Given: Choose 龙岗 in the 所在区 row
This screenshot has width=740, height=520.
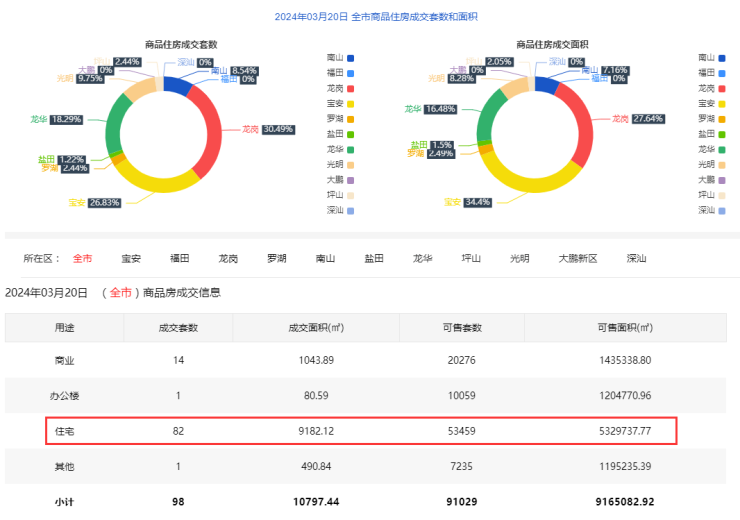Looking at the screenshot, I should pos(228,258).
